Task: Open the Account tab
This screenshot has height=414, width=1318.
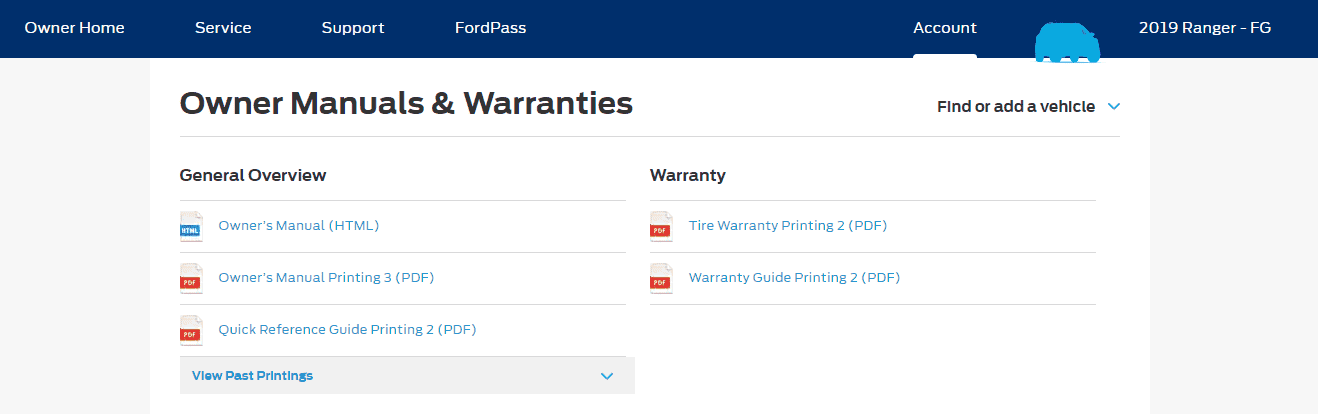Action: (x=945, y=28)
